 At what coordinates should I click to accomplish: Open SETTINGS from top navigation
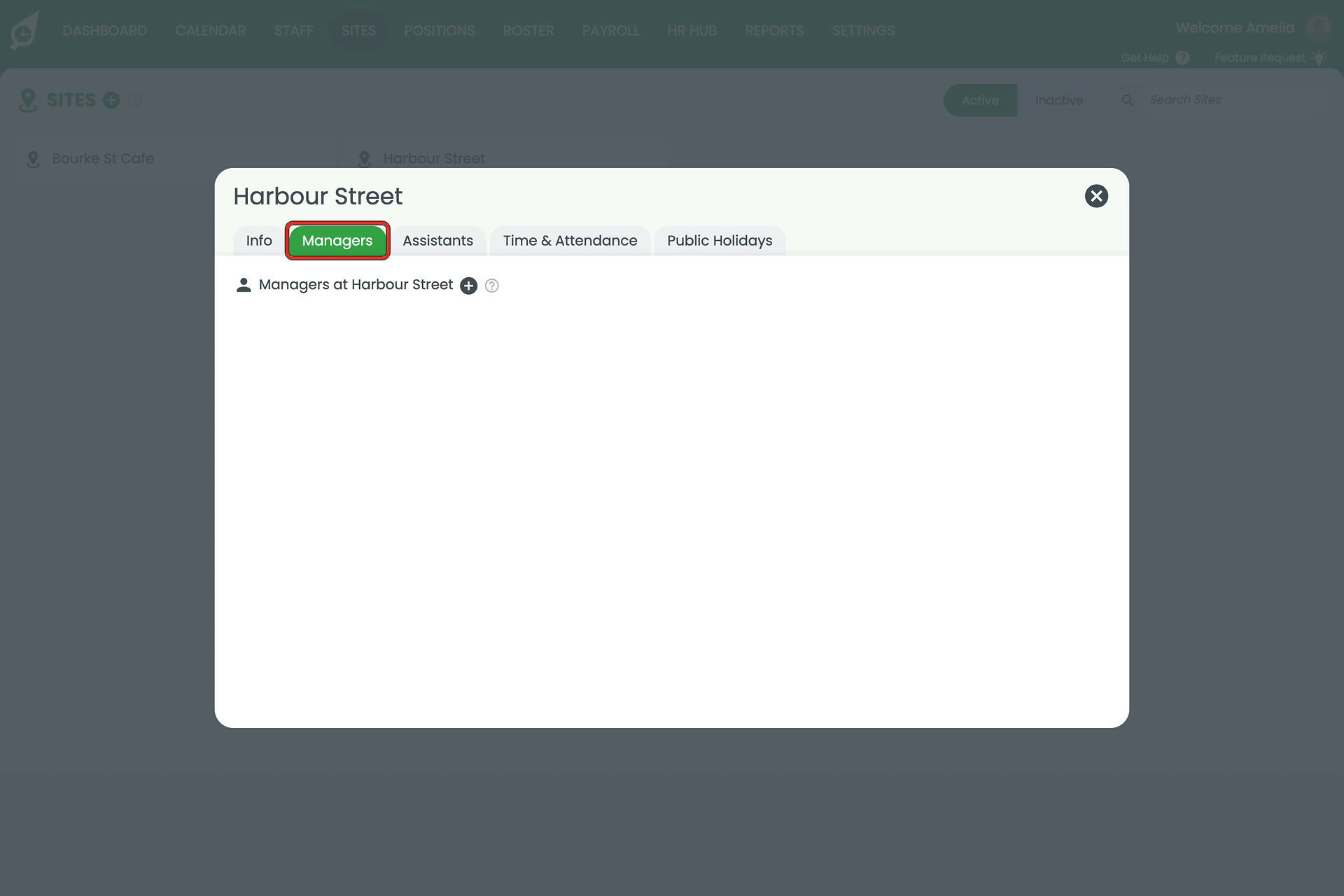coord(864,31)
